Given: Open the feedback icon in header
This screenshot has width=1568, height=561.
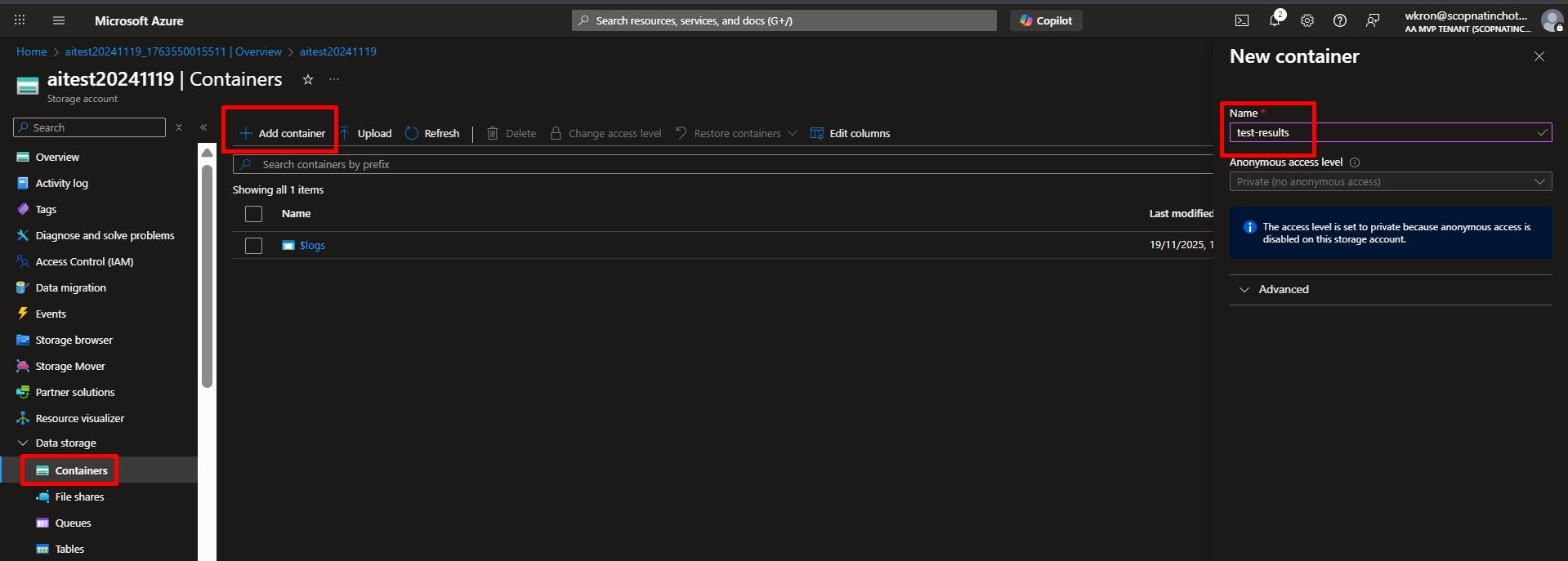Looking at the screenshot, I should (1373, 20).
